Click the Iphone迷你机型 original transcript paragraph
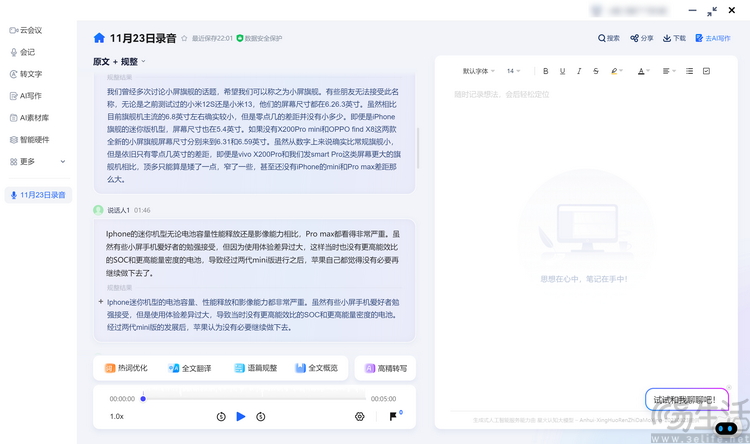 [x=253, y=254]
